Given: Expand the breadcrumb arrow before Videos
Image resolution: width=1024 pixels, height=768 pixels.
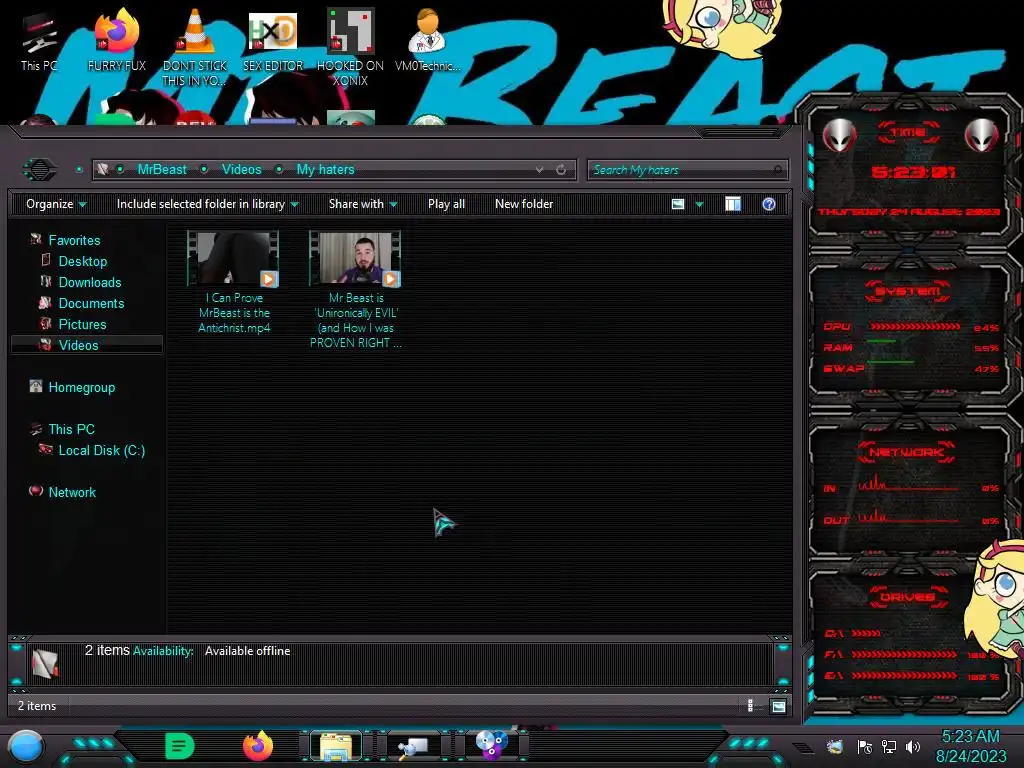Looking at the screenshot, I should 204,170.
